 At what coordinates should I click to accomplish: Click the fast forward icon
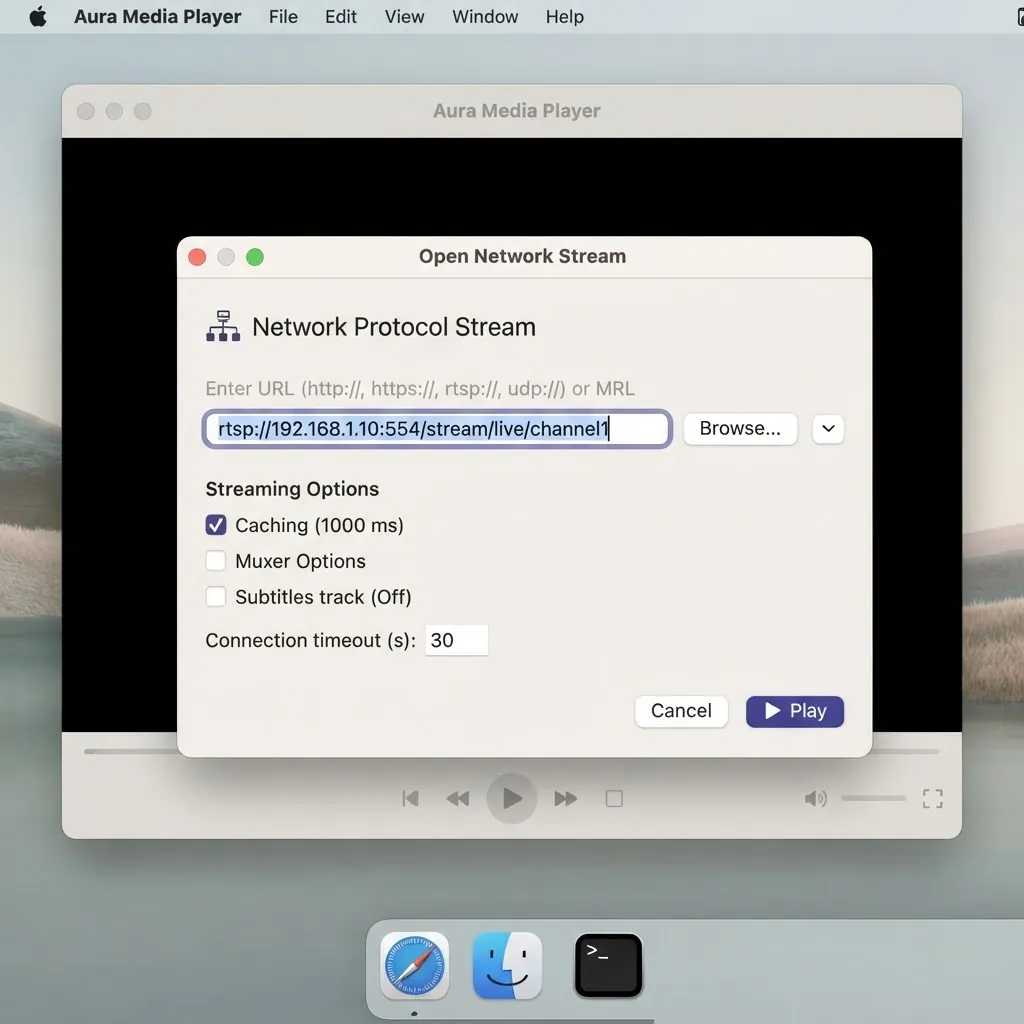[x=566, y=798]
